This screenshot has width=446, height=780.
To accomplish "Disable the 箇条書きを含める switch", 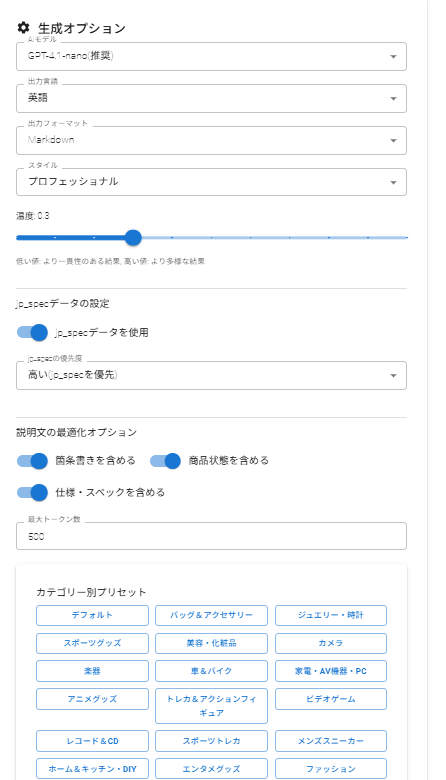I will [32, 461].
